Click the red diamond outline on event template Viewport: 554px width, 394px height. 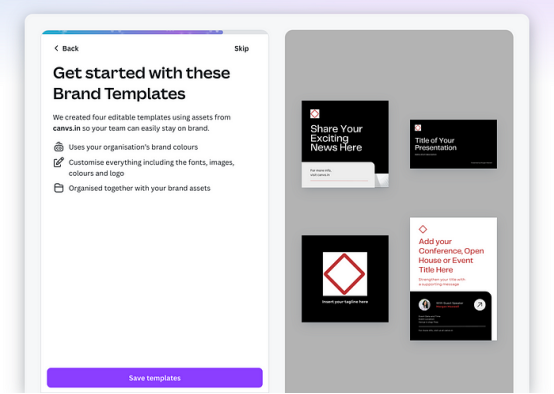(x=423, y=229)
